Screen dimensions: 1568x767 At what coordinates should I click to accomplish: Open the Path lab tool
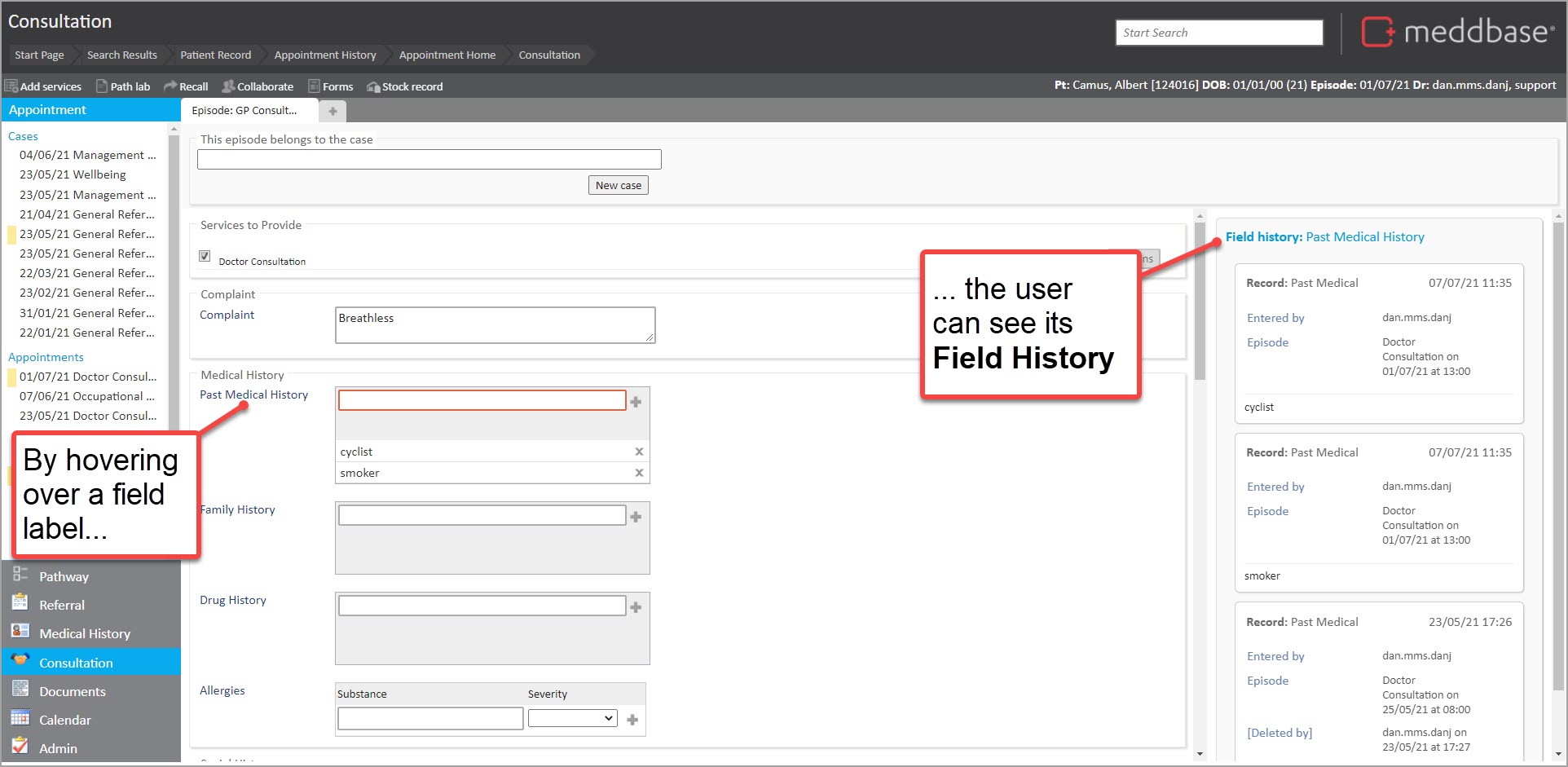click(123, 86)
